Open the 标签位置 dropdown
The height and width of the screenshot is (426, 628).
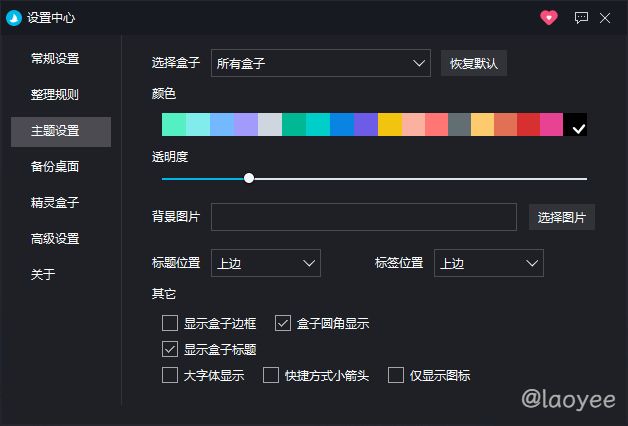pos(488,263)
